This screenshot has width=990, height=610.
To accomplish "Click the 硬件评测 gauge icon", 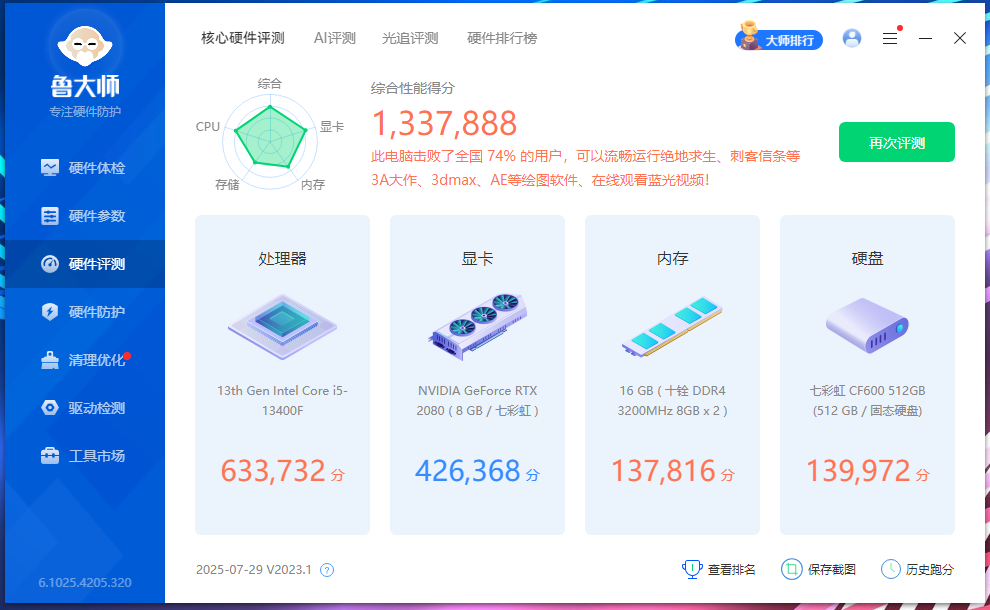I will point(50,263).
